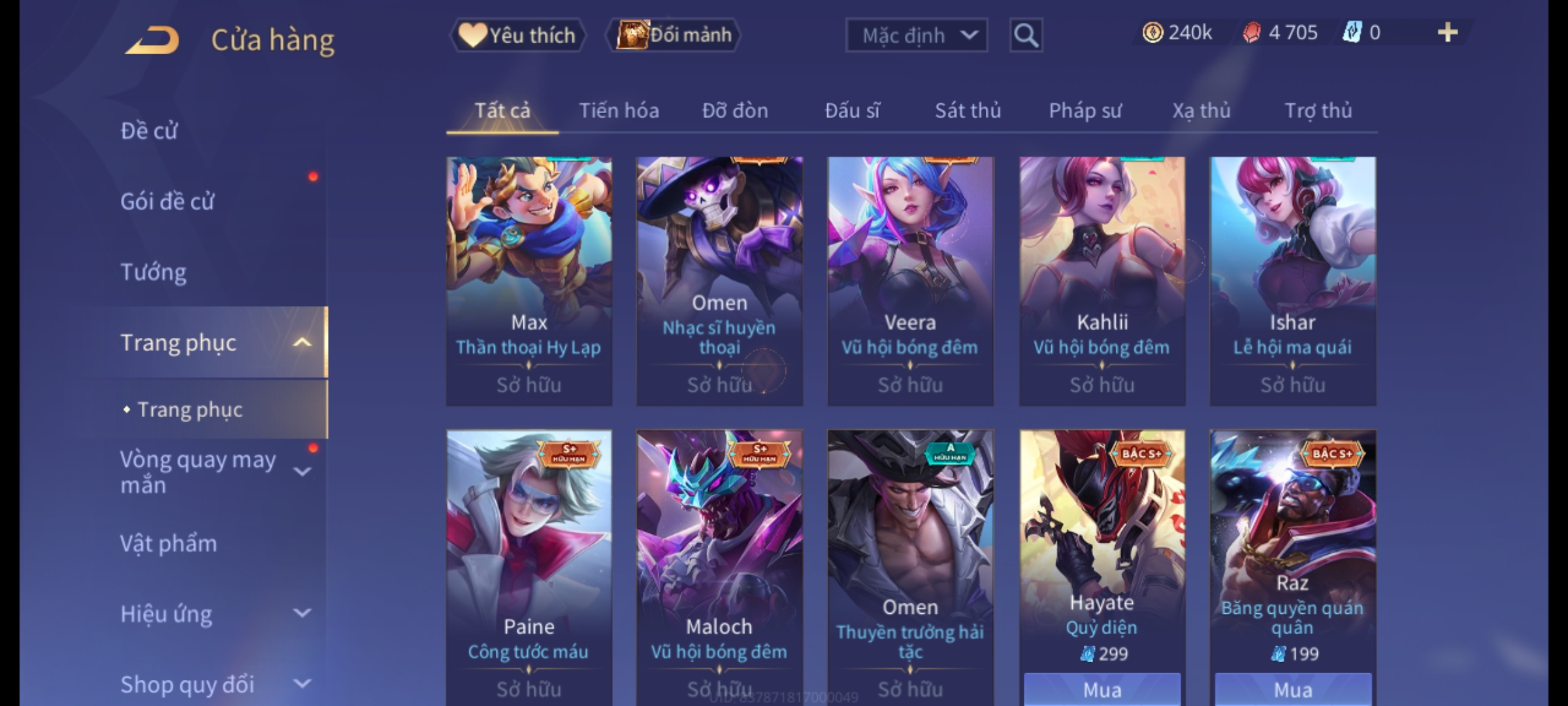Open Đổi mảnh shard exchange chest
This screenshot has height=706, width=1568.
pyautogui.click(x=674, y=35)
